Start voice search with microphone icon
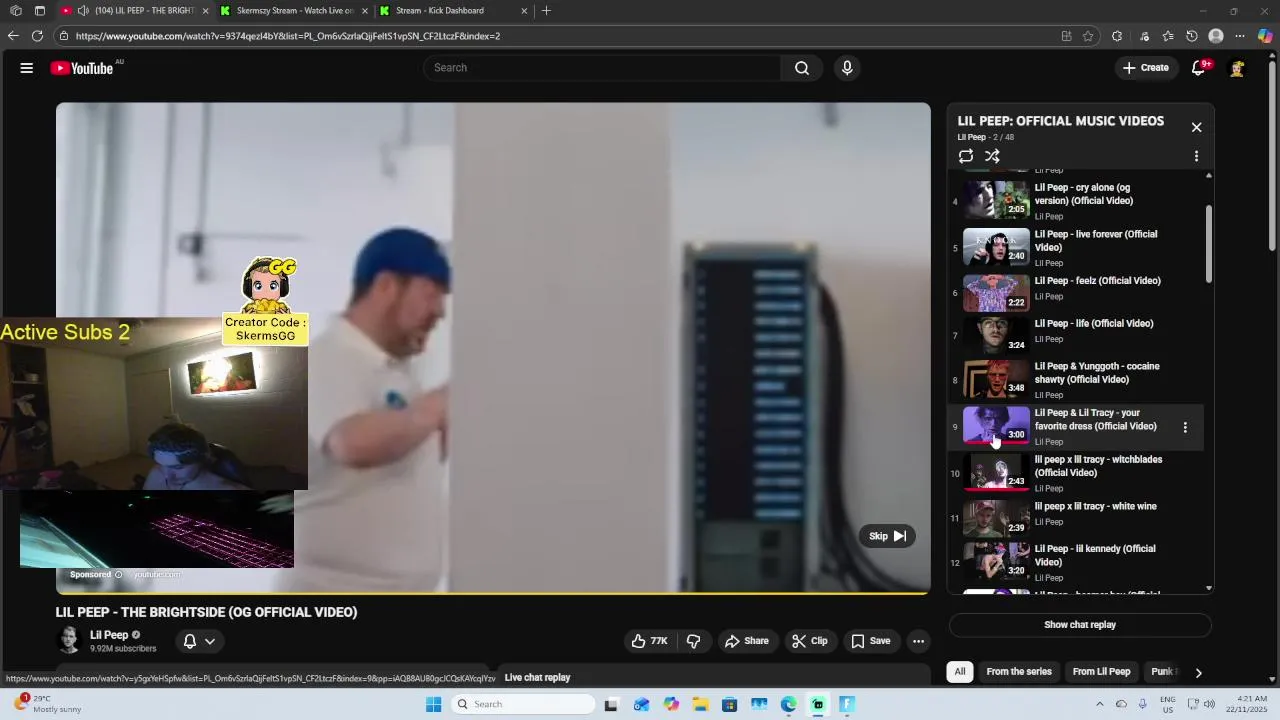Image resolution: width=1280 pixels, height=720 pixels. click(847, 68)
